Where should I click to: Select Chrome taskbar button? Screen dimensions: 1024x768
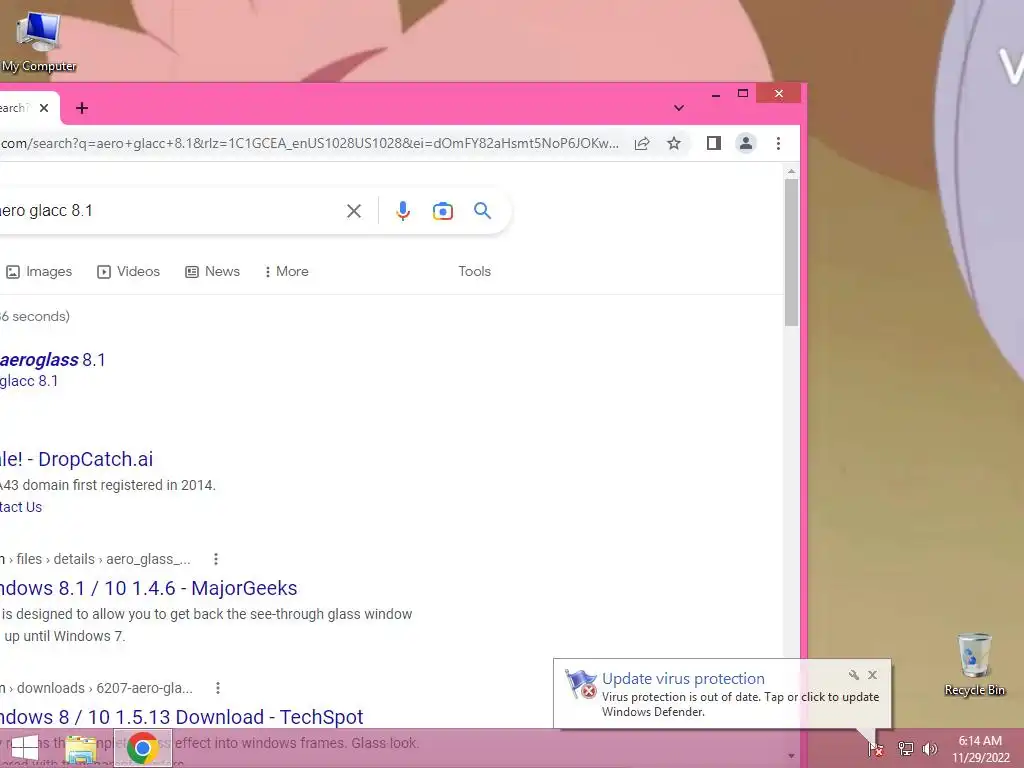[142, 748]
